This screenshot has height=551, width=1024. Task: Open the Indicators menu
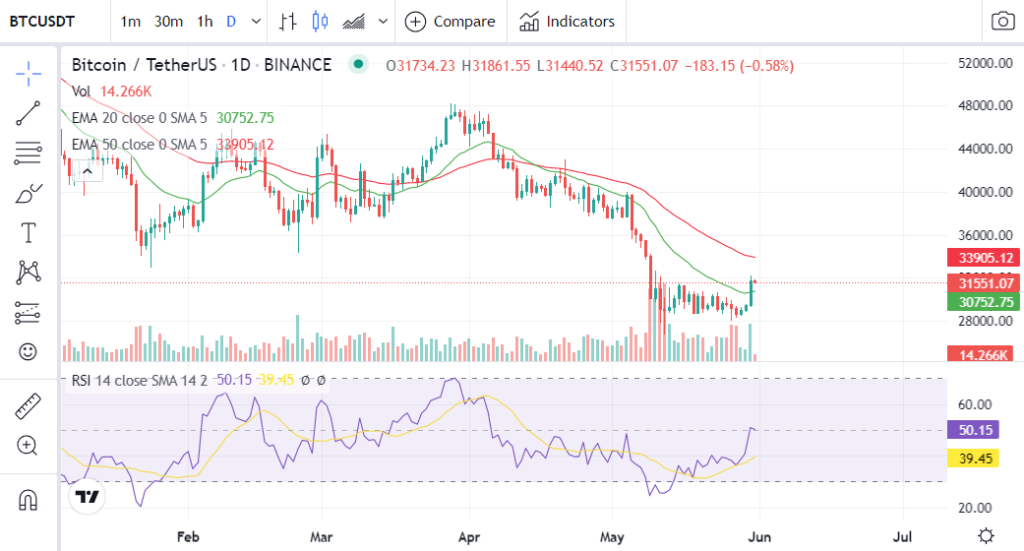(567, 22)
